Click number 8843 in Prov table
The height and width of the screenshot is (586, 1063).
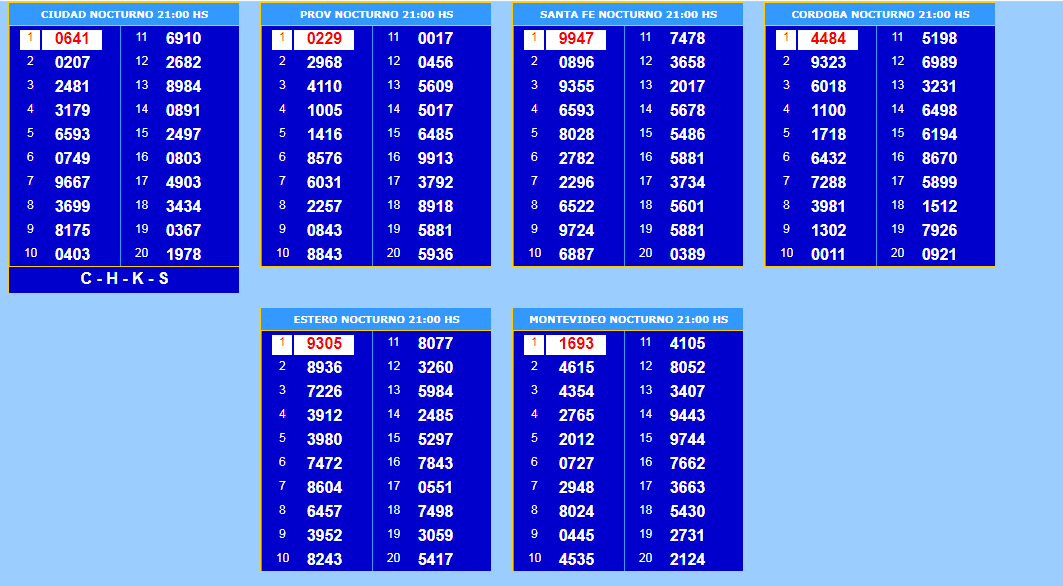324,254
